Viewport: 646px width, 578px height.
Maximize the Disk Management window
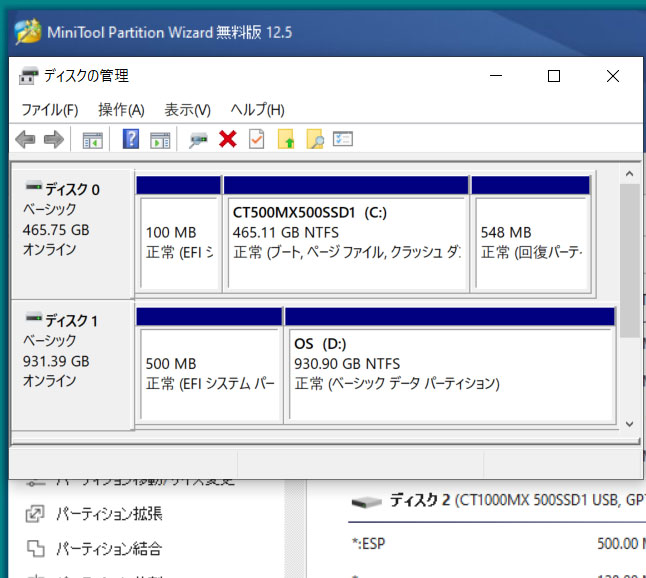(x=554, y=76)
